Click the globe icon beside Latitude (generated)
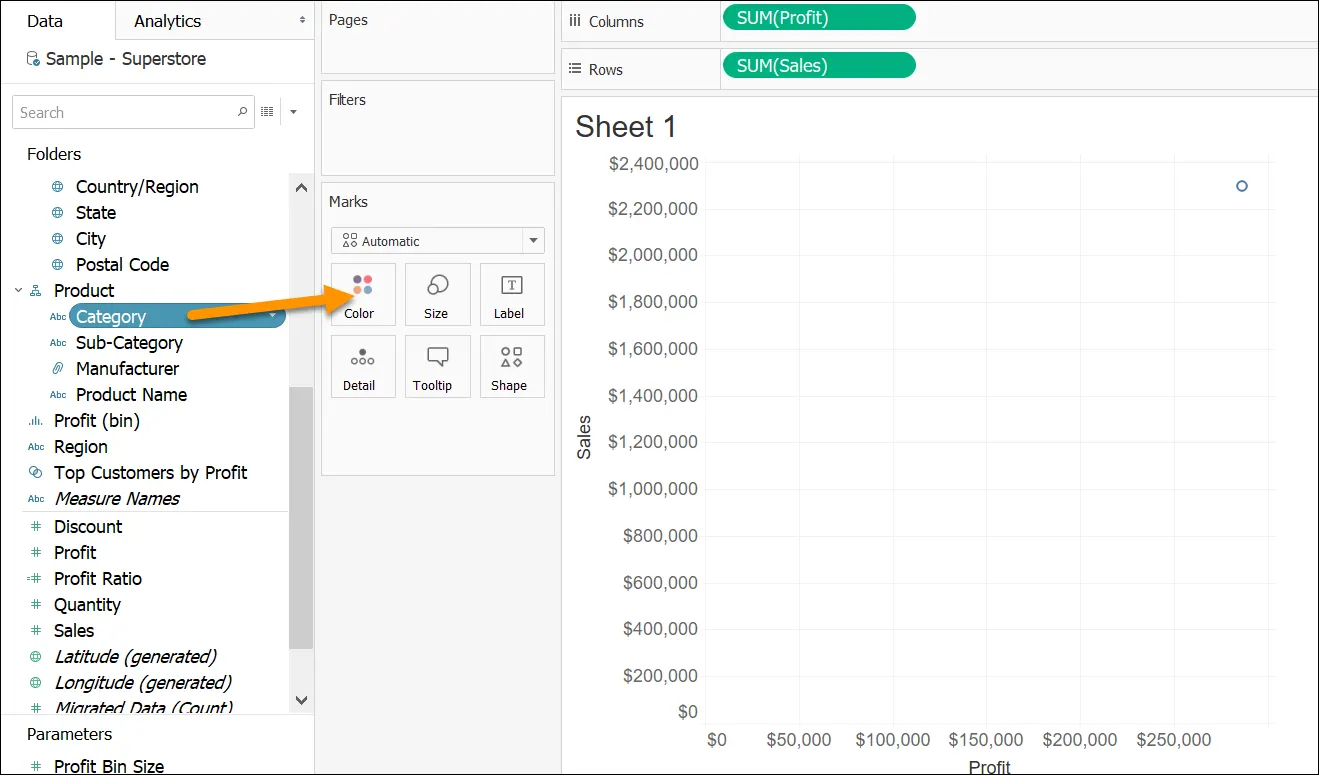This screenshot has height=775, width=1319. pos(36,657)
